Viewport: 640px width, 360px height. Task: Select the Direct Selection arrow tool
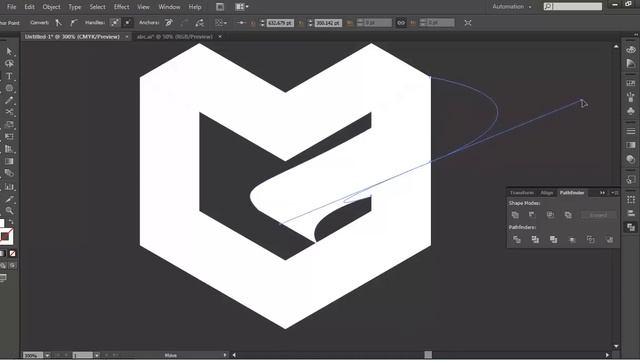(9, 51)
